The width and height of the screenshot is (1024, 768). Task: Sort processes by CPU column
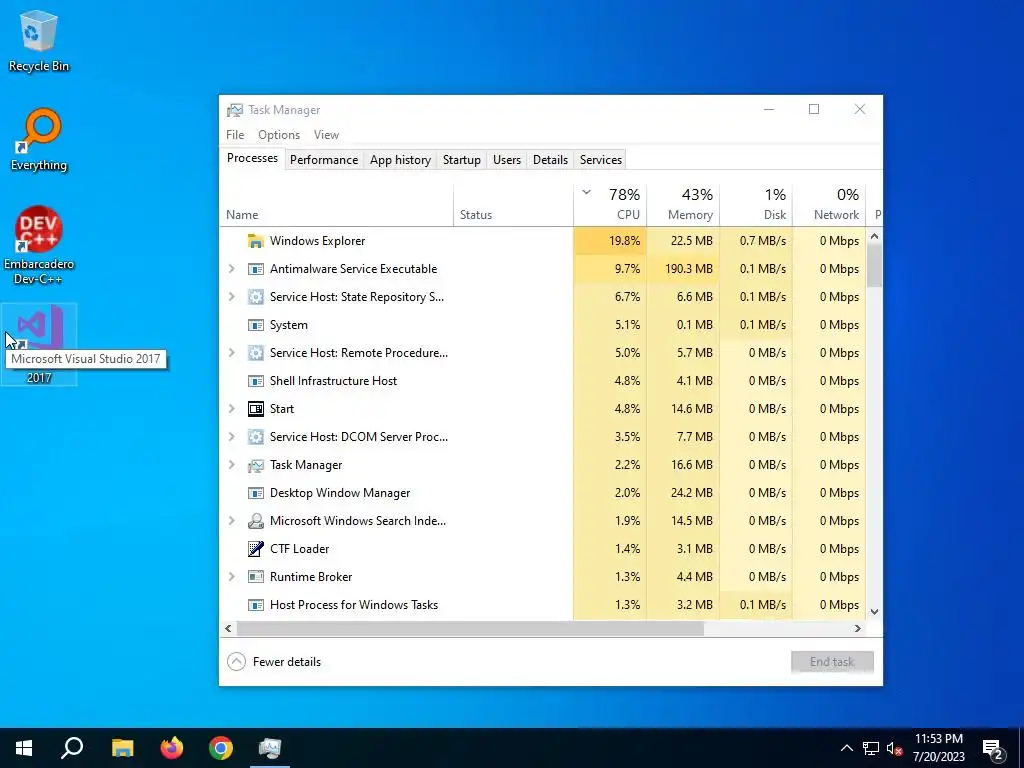click(x=610, y=205)
